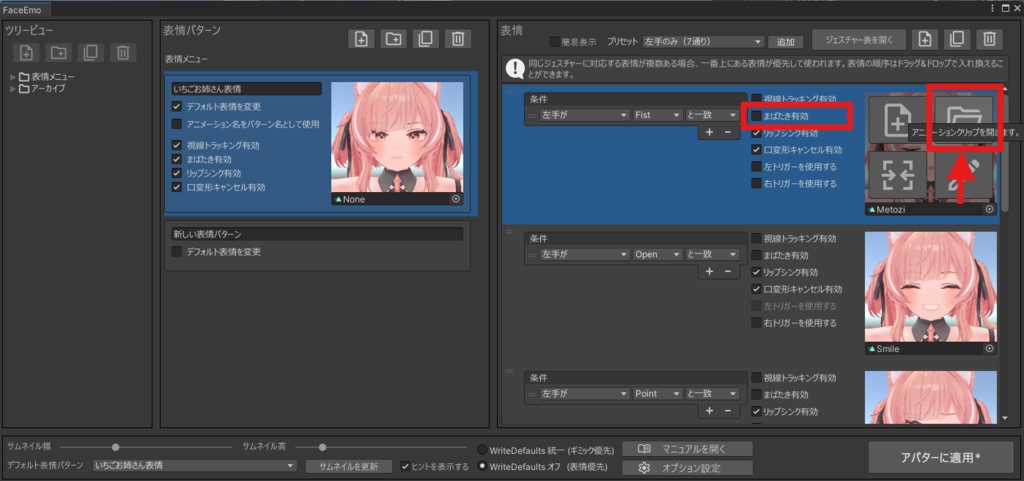Open the object picker next to Smile

(989, 349)
